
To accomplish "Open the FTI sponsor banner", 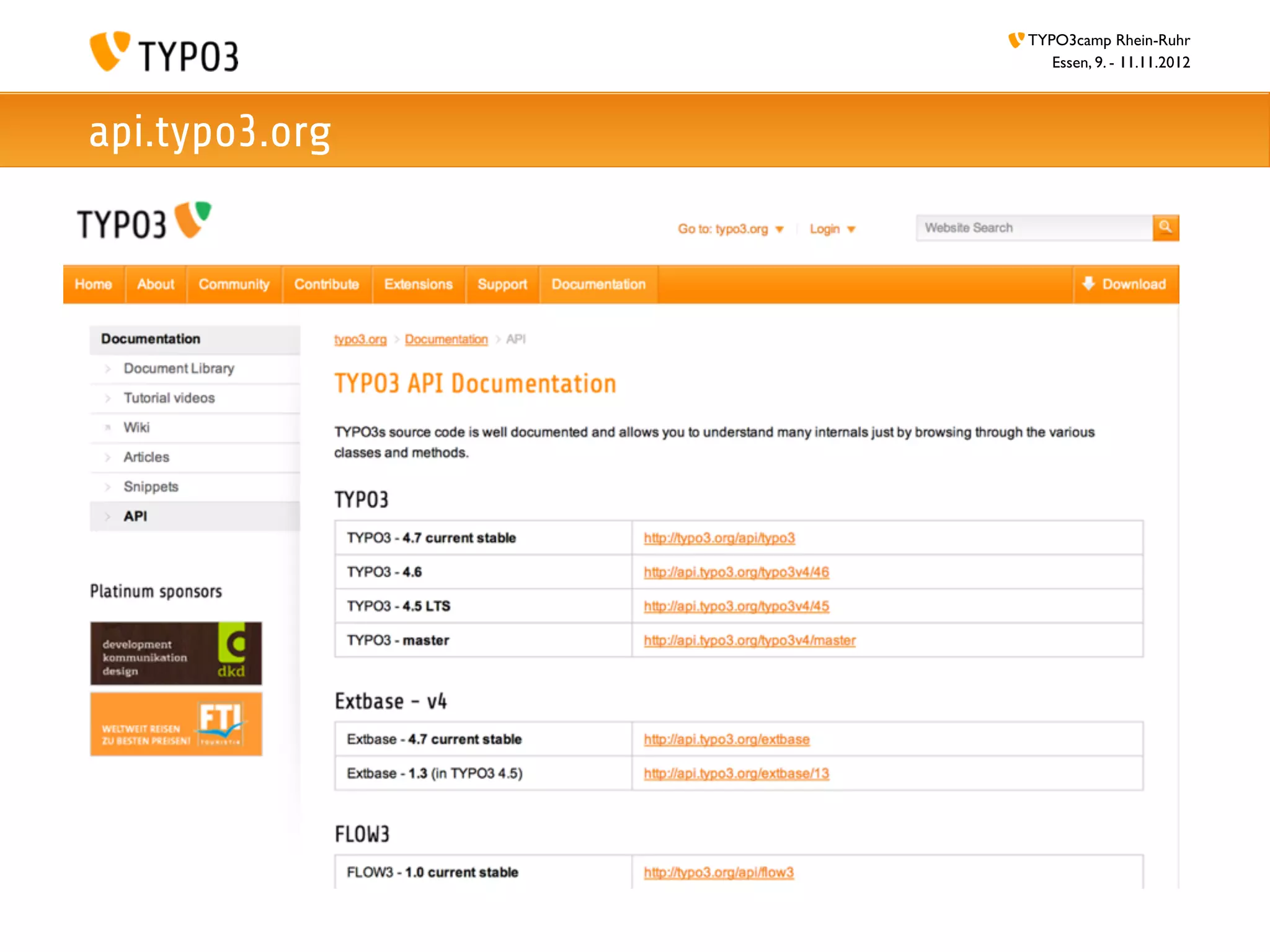I will (x=176, y=724).
